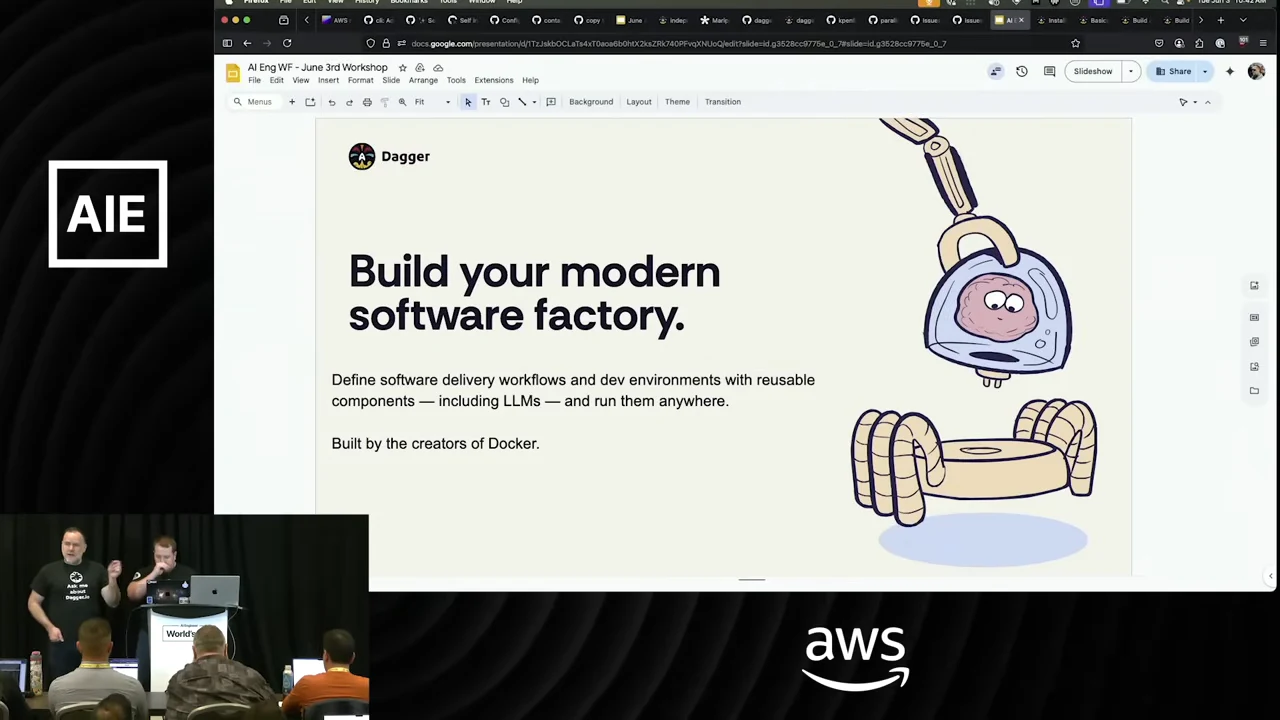Open the Arrange menu
Screen dimensions: 1280x720
pyautogui.click(x=423, y=80)
